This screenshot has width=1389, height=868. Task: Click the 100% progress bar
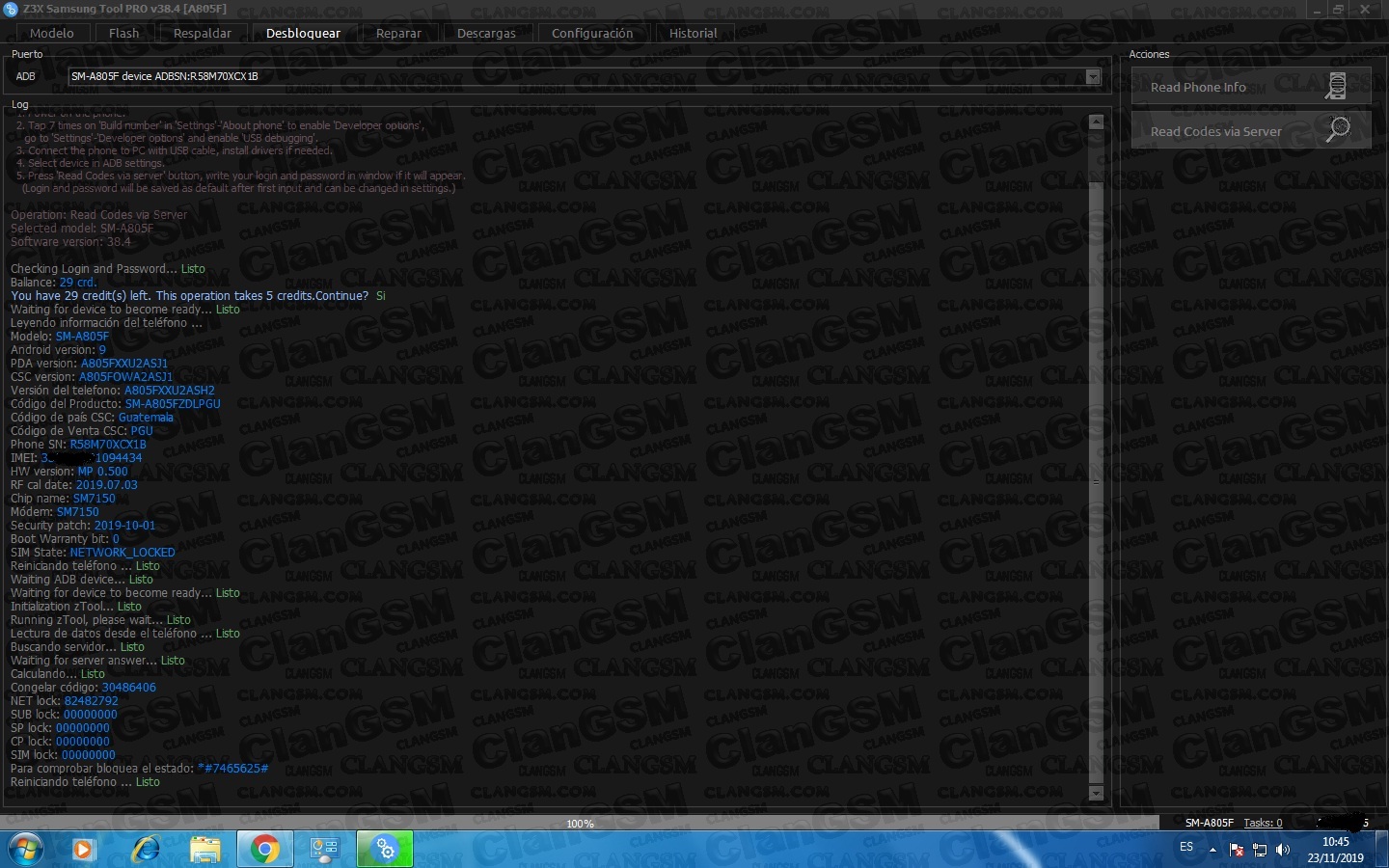[580, 823]
